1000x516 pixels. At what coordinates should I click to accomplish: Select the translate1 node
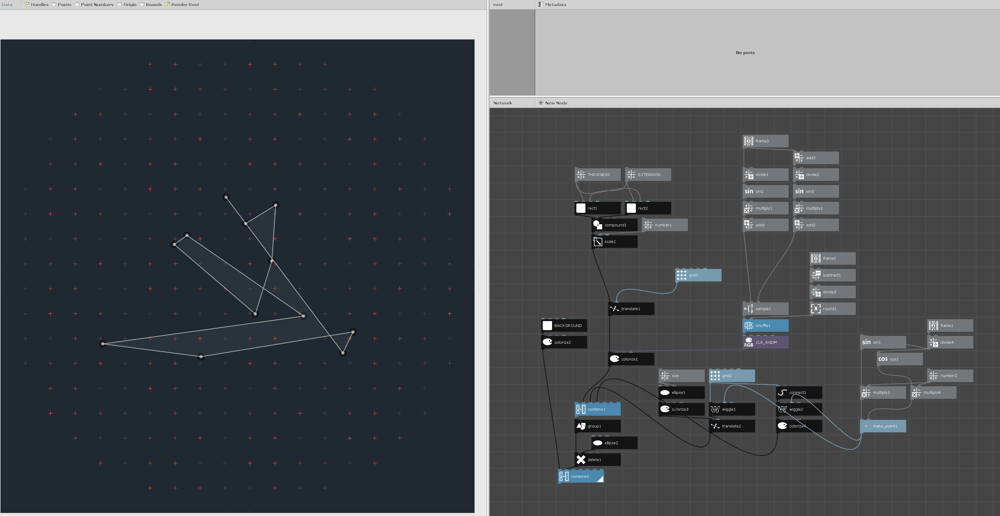pyautogui.click(x=631, y=309)
